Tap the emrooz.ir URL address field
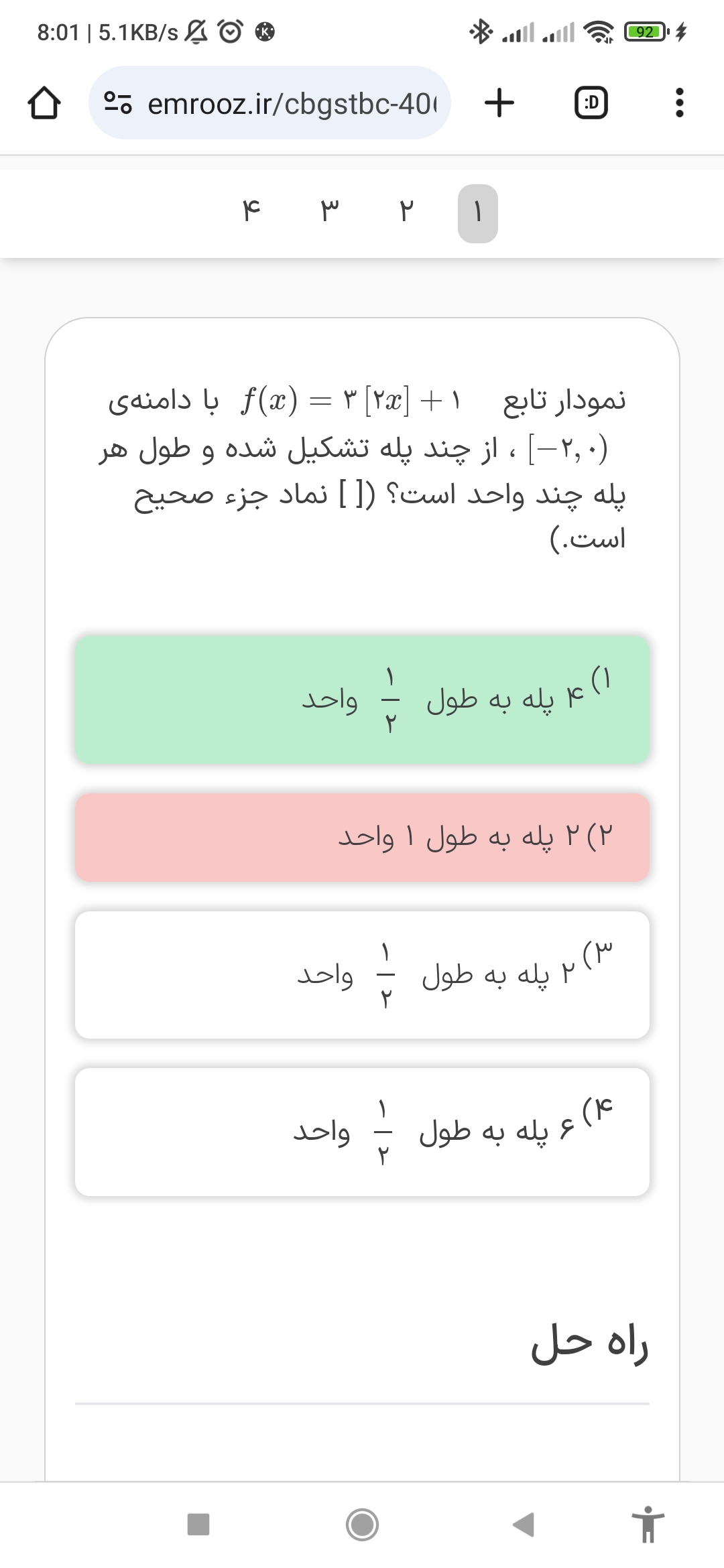This screenshot has width=724, height=1568. pyautogui.click(x=292, y=103)
